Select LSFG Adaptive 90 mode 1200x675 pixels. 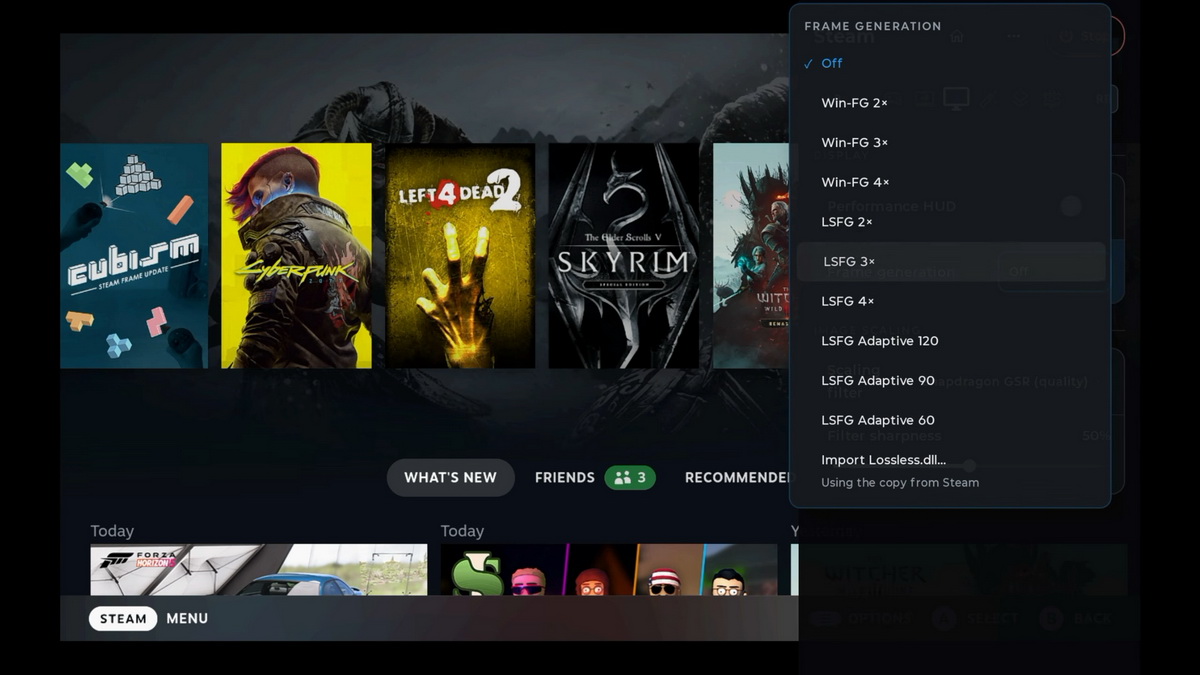coord(950,381)
